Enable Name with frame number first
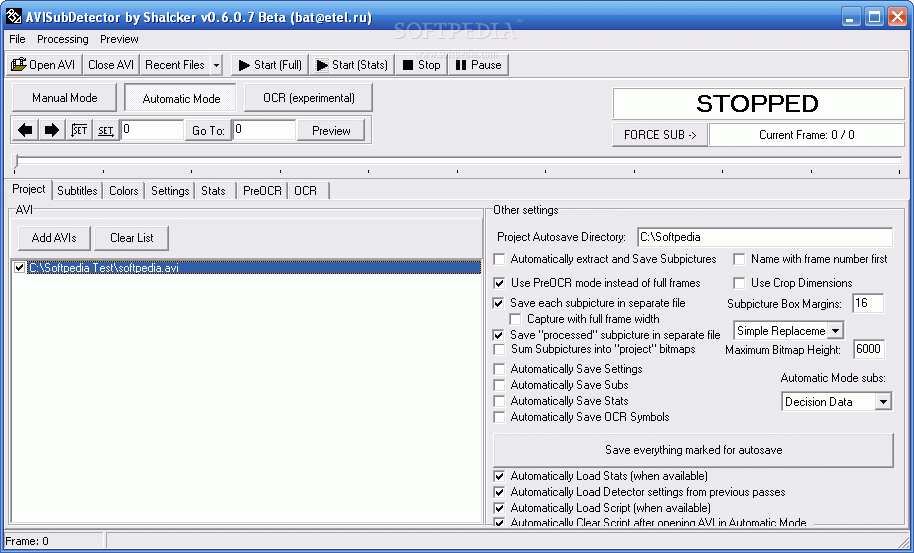 (739, 259)
